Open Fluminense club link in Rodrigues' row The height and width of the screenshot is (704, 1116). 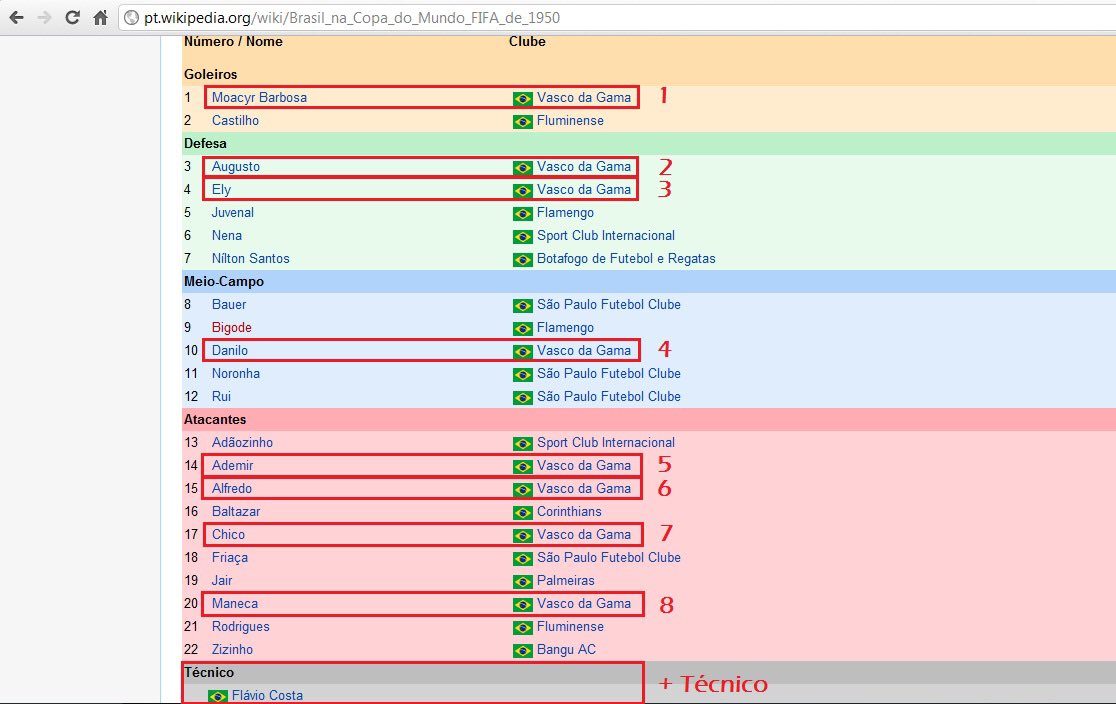pyautogui.click(x=570, y=626)
